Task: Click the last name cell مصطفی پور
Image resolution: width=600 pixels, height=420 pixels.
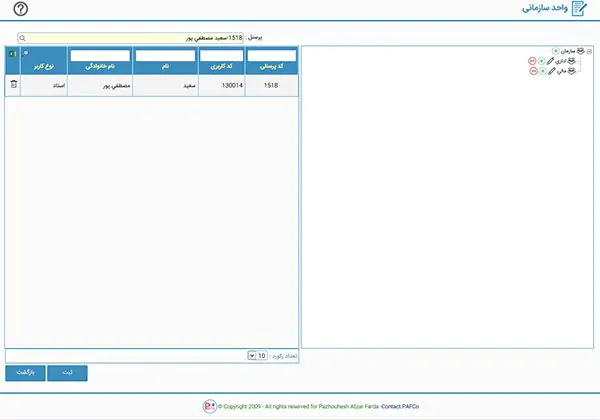Action: (100, 85)
